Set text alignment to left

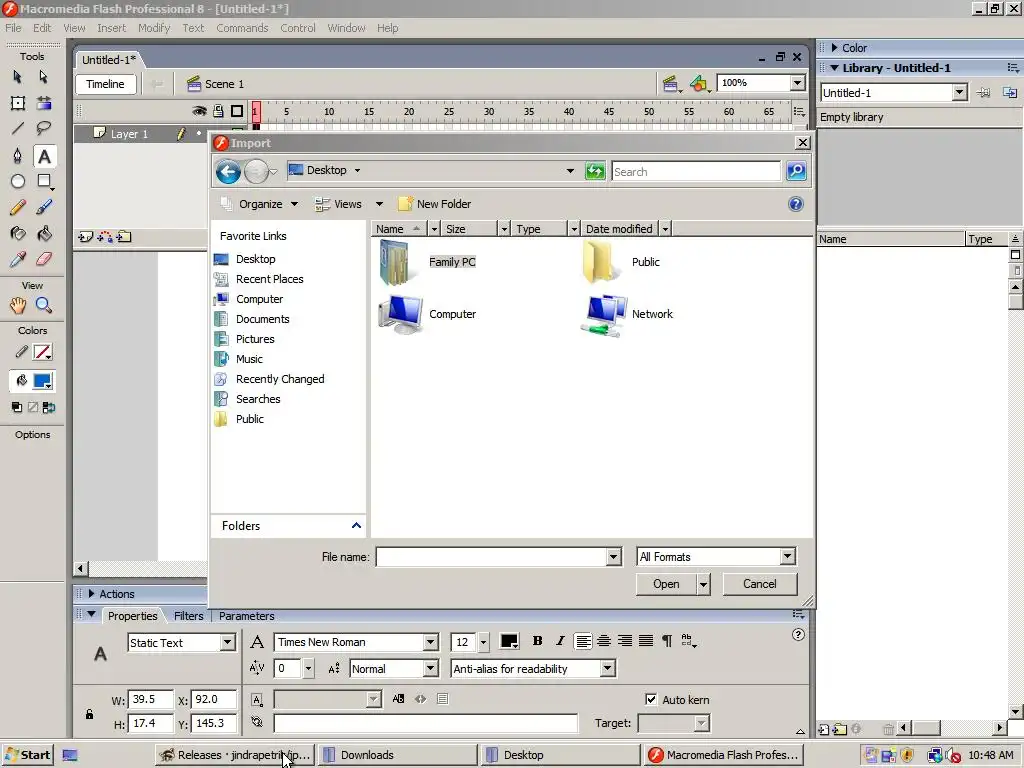click(583, 641)
